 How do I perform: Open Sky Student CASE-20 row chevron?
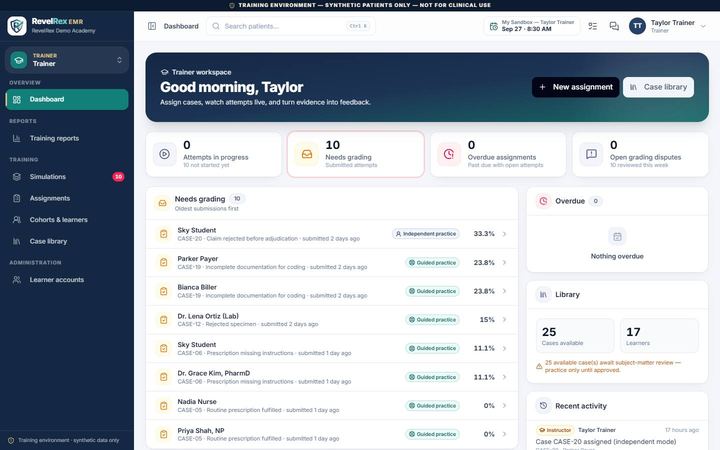tap(504, 234)
